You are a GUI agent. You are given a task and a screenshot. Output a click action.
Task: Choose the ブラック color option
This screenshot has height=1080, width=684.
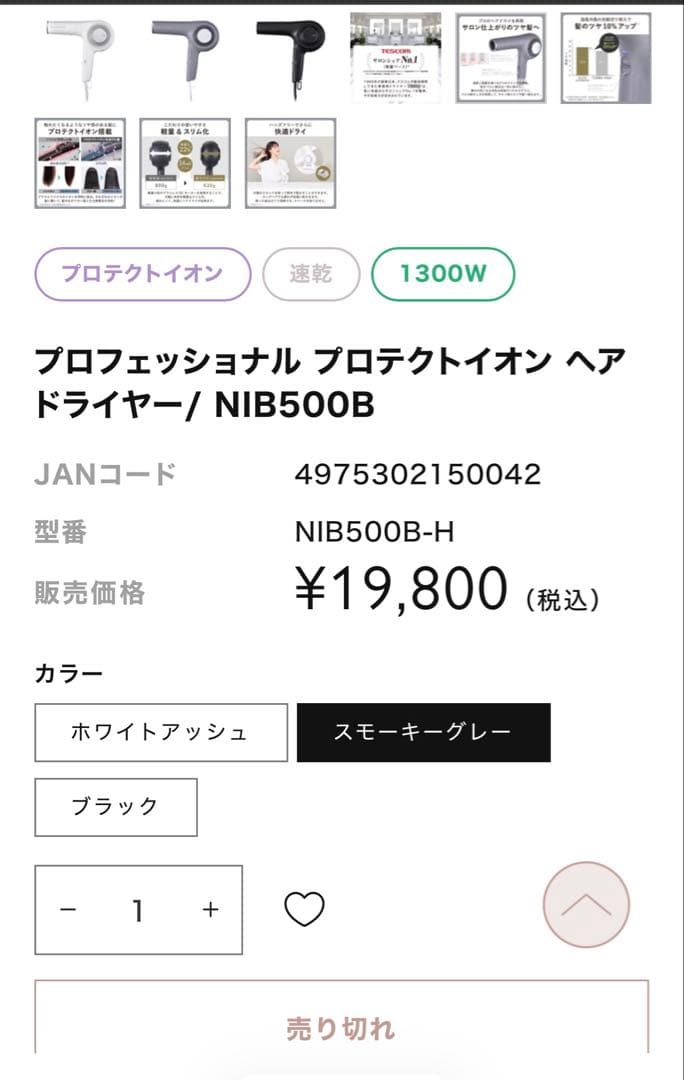pos(114,806)
